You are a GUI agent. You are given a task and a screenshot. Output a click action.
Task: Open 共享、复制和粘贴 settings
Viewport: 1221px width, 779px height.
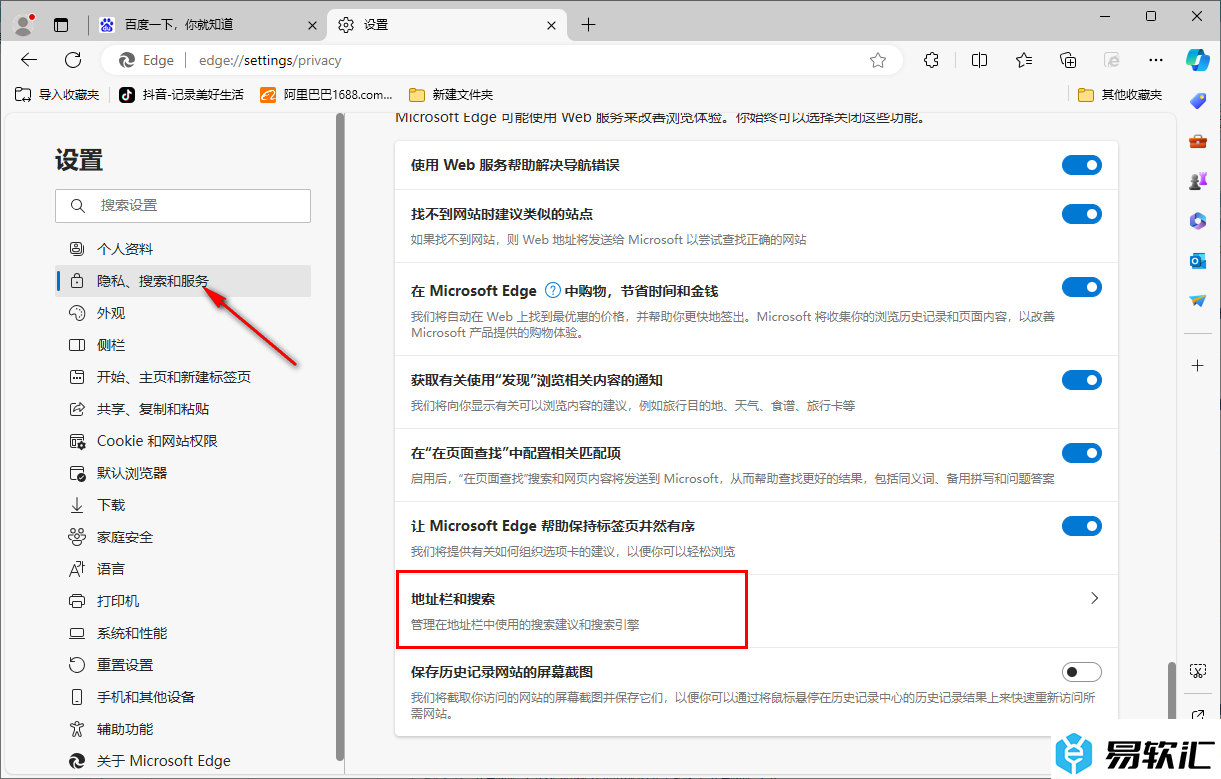click(183, 409)
